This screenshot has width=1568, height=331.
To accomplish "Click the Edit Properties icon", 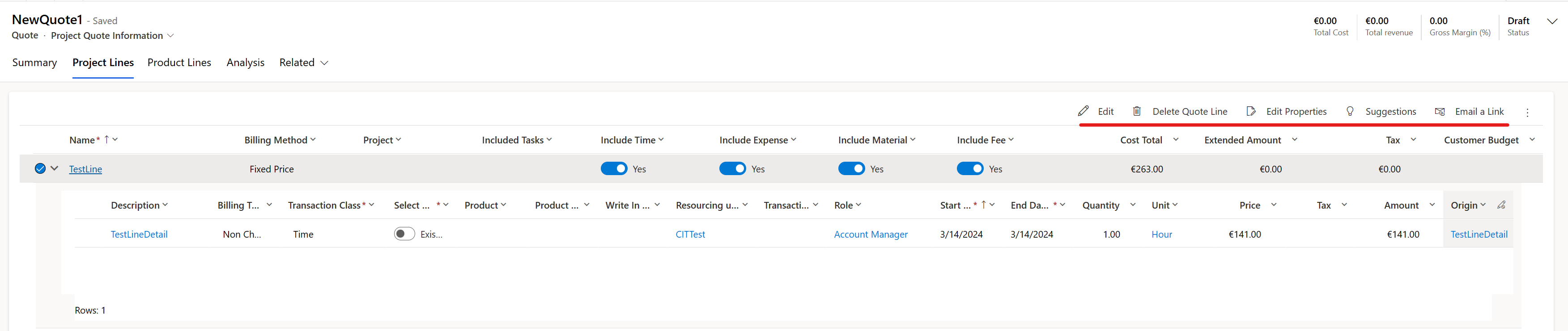I will click(1251, 111).
